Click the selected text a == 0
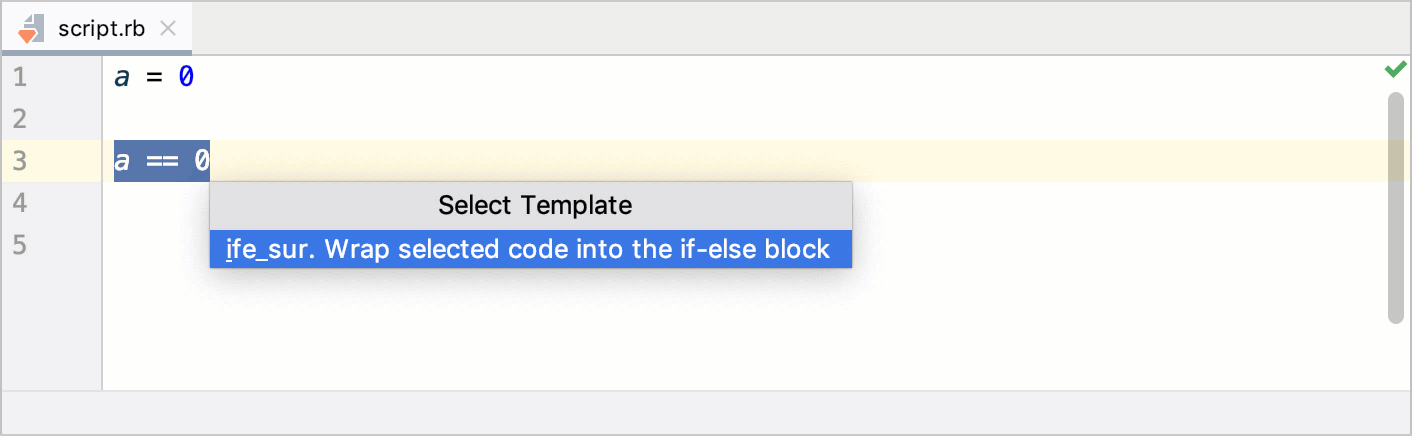 pyautogui.click(x=161, y=161)
